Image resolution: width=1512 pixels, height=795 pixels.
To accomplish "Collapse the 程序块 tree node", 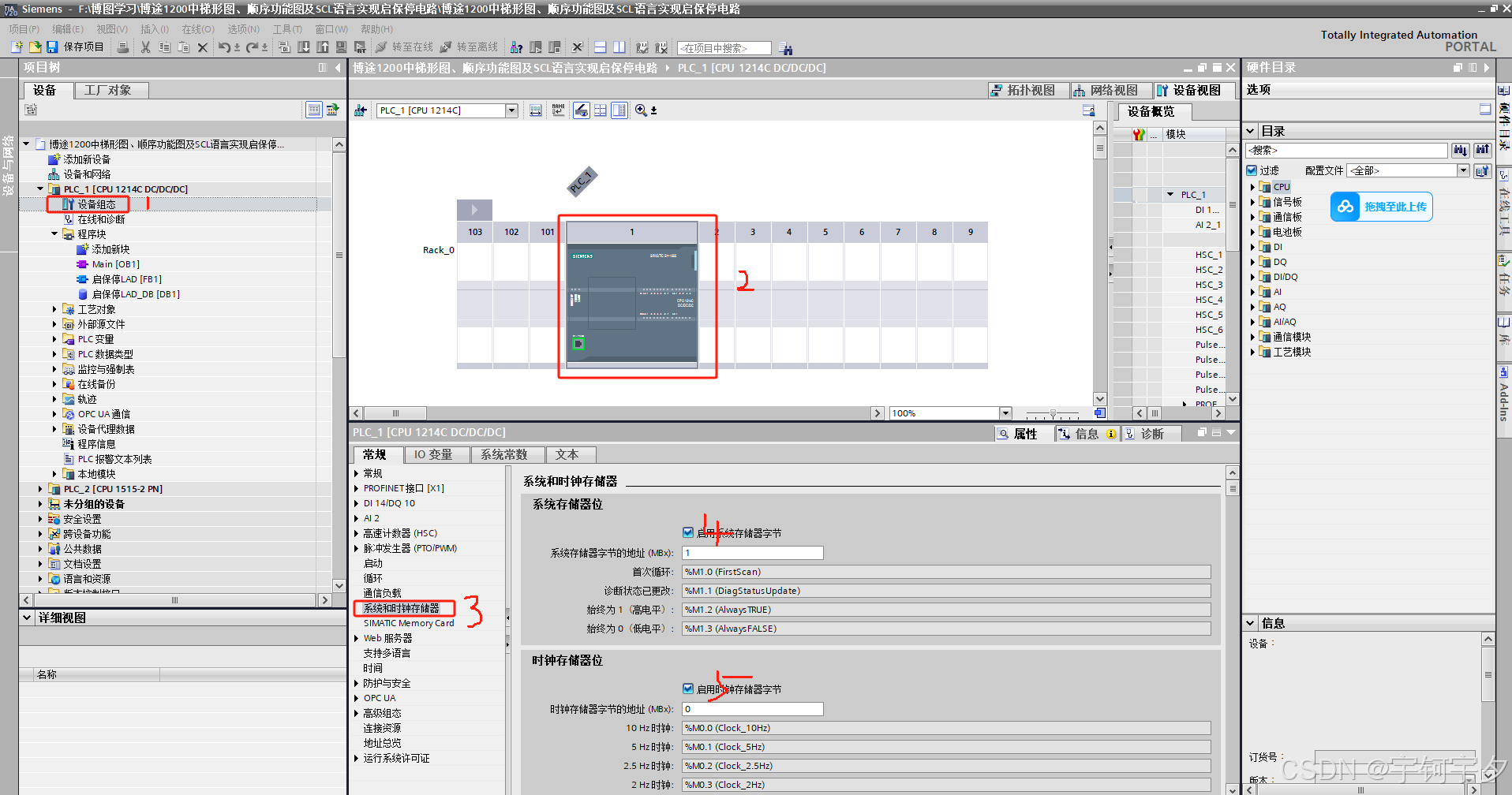I will [x=54, y=234].
